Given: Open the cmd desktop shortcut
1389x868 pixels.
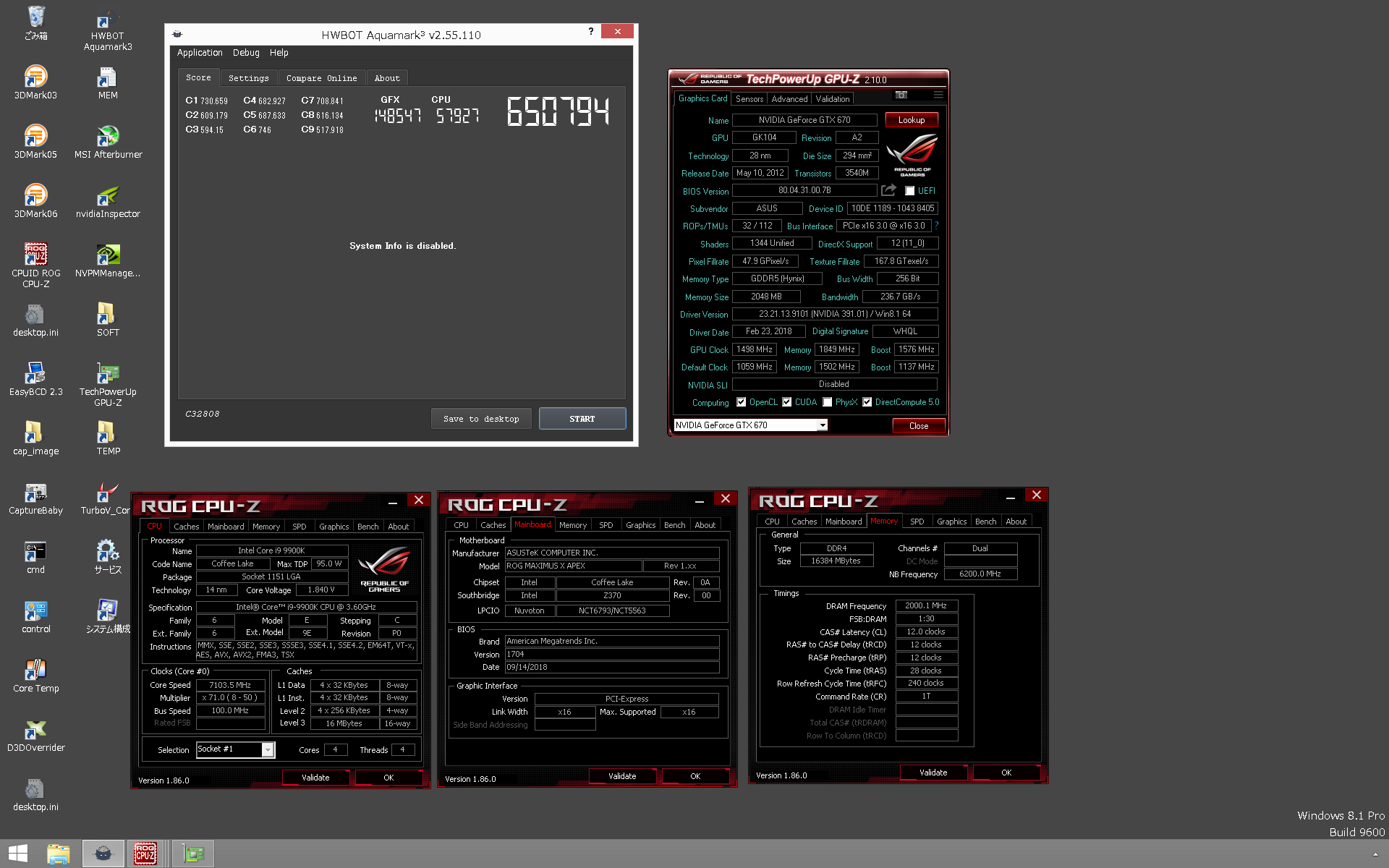Looking at the screenshot, I should coord(35,556).
